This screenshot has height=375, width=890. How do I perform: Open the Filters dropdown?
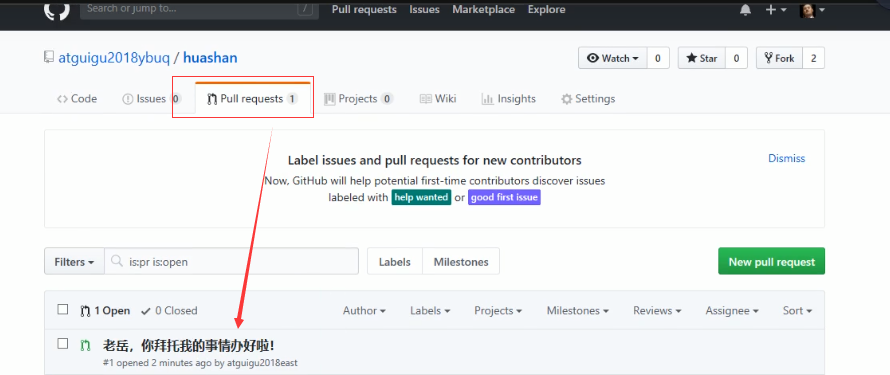pyautogui.click(x=74, y=262)
